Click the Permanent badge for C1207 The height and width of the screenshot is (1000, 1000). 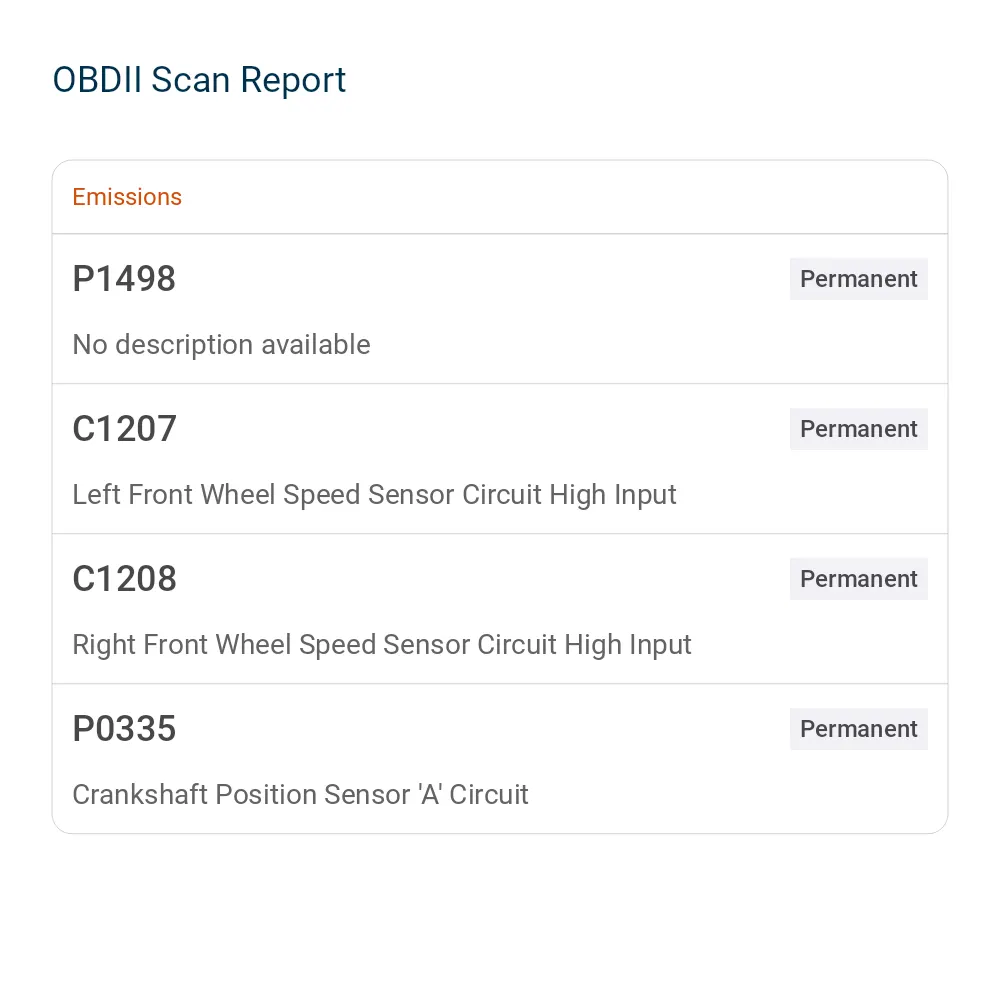[858, 429]
